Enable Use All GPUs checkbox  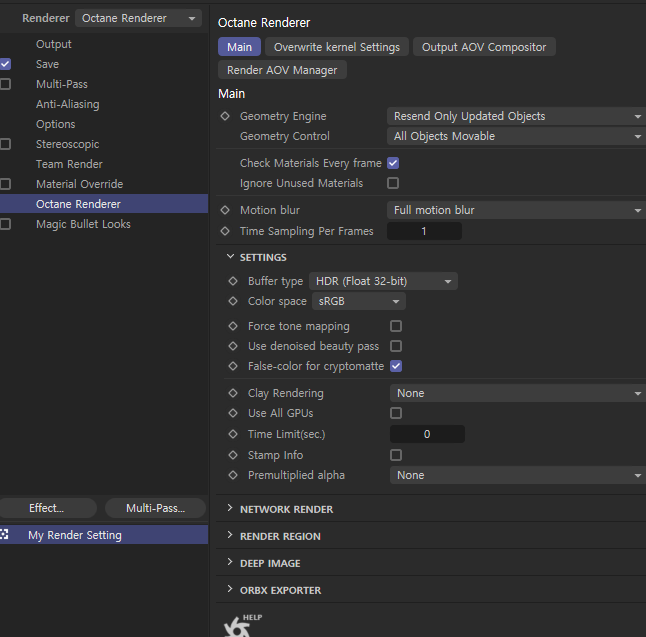[x=396, y=413]
